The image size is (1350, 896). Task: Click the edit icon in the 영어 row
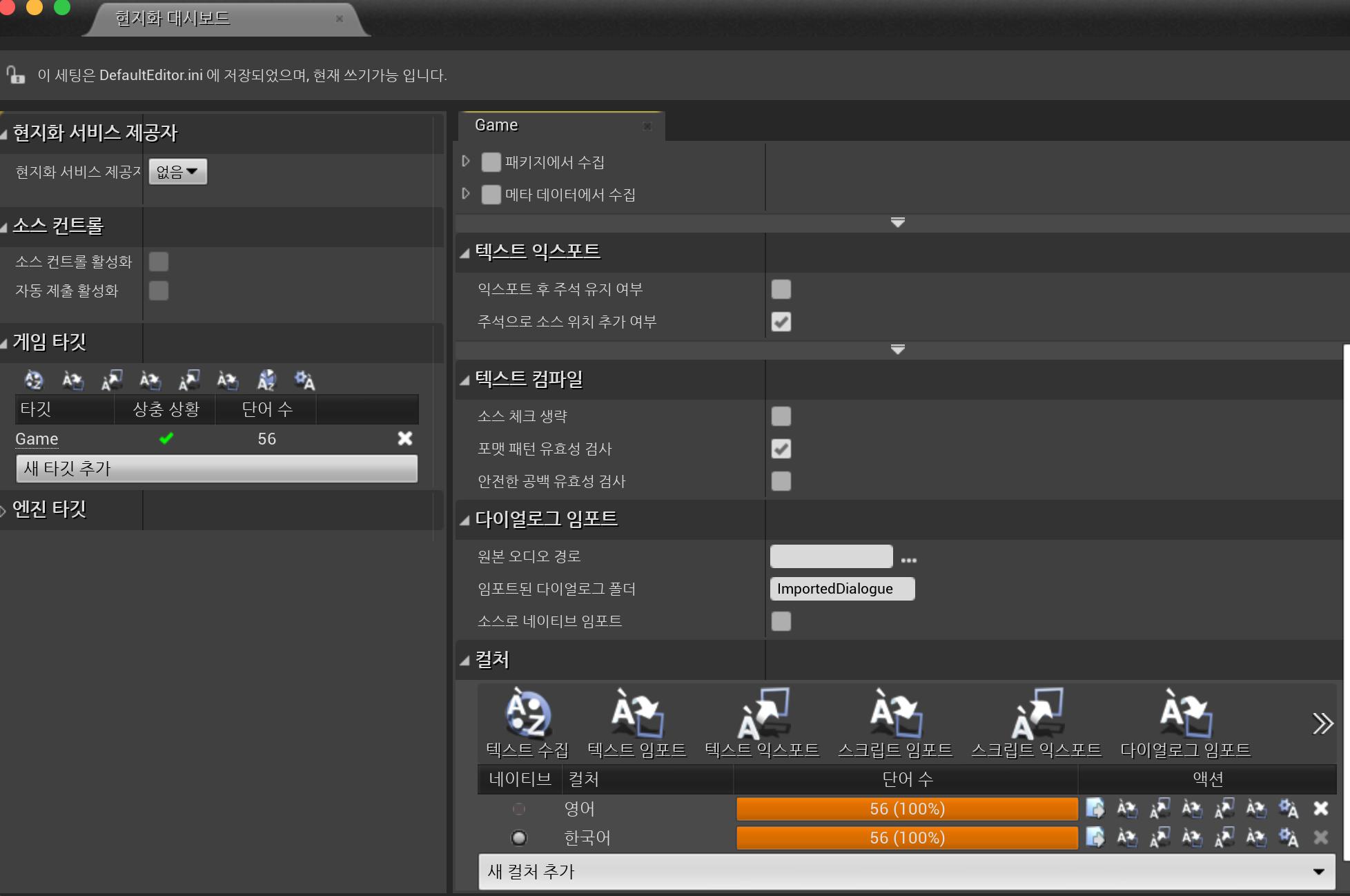tap(1095, 808)
